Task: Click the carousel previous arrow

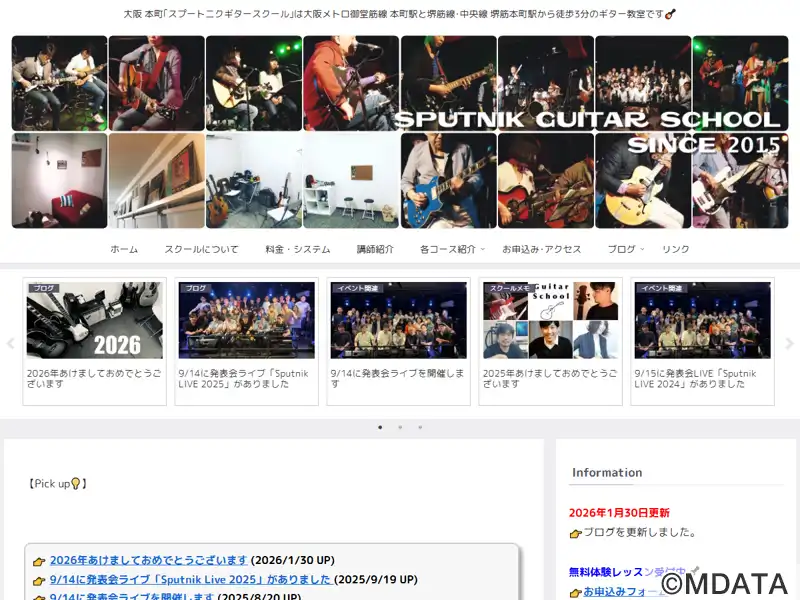Action: pyautogui.click(x=11, y=343)
